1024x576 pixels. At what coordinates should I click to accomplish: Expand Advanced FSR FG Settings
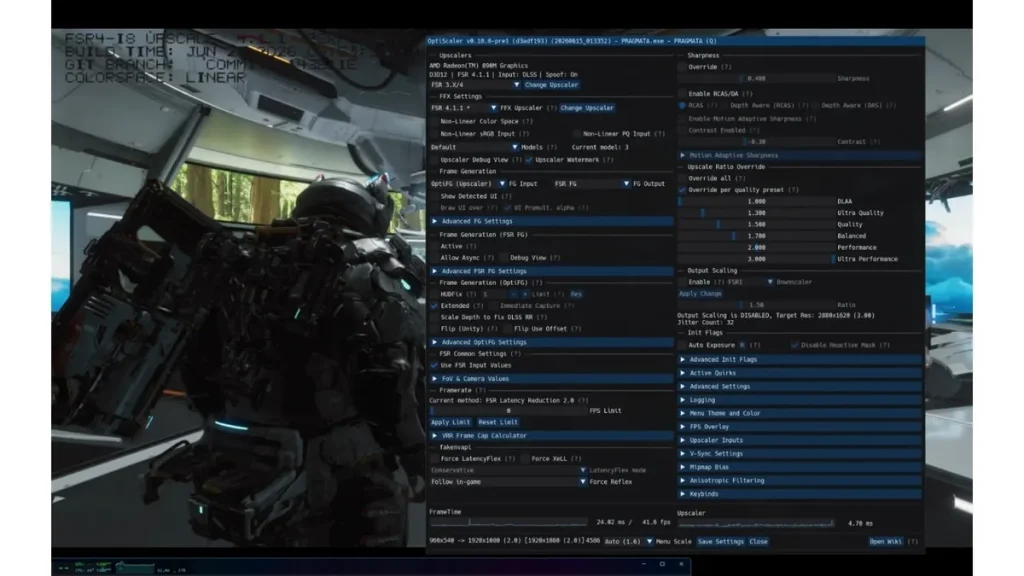551,271
